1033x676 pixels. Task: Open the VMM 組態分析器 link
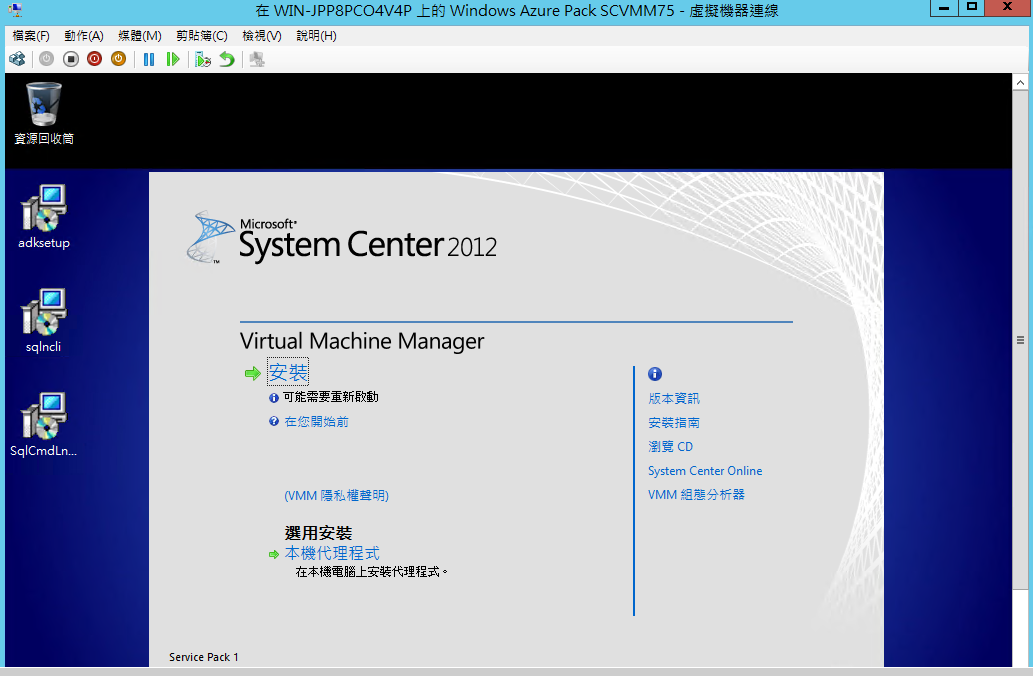pos(696,495)
